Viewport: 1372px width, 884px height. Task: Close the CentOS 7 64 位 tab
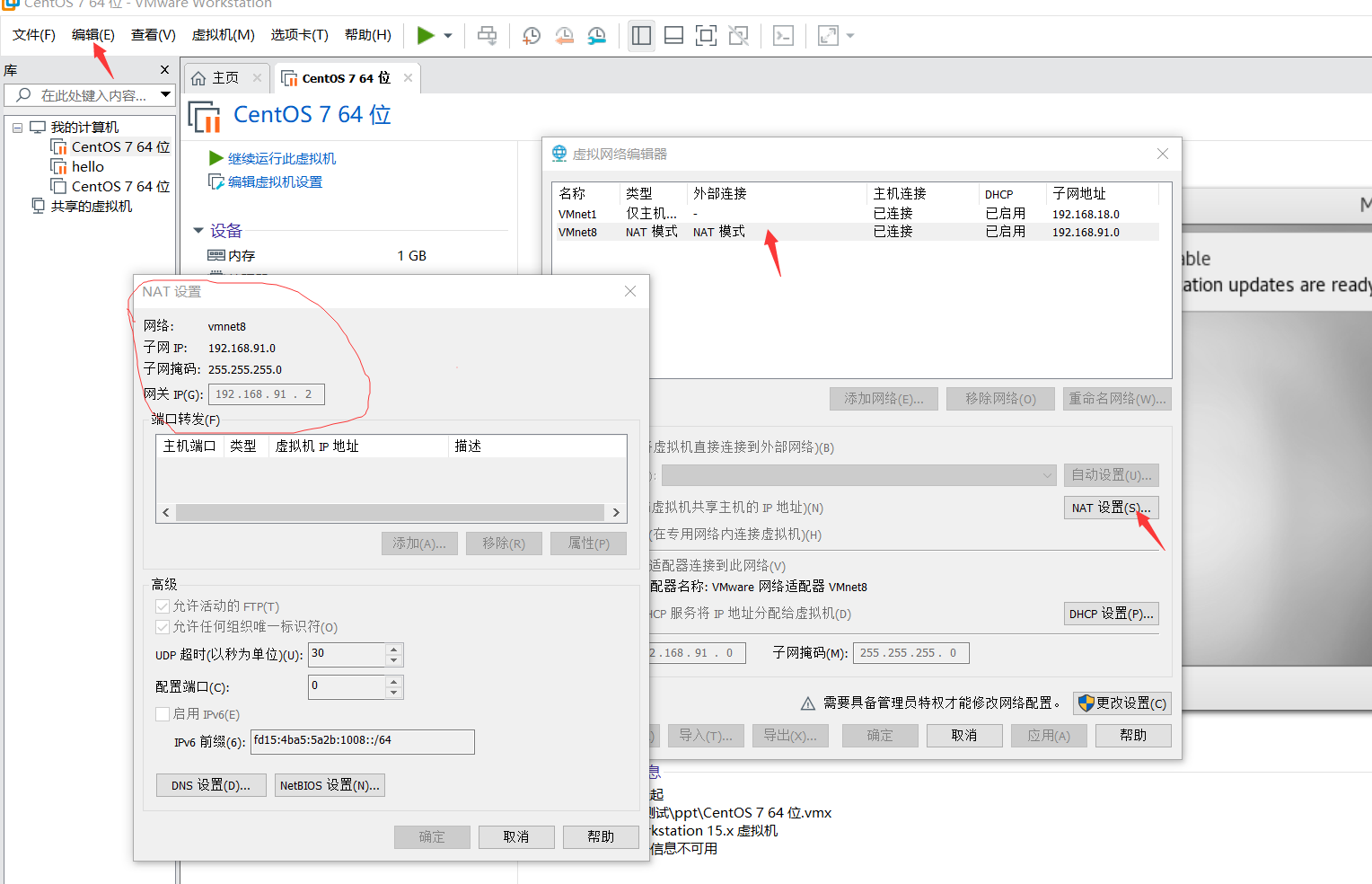(x=408, y=78)
